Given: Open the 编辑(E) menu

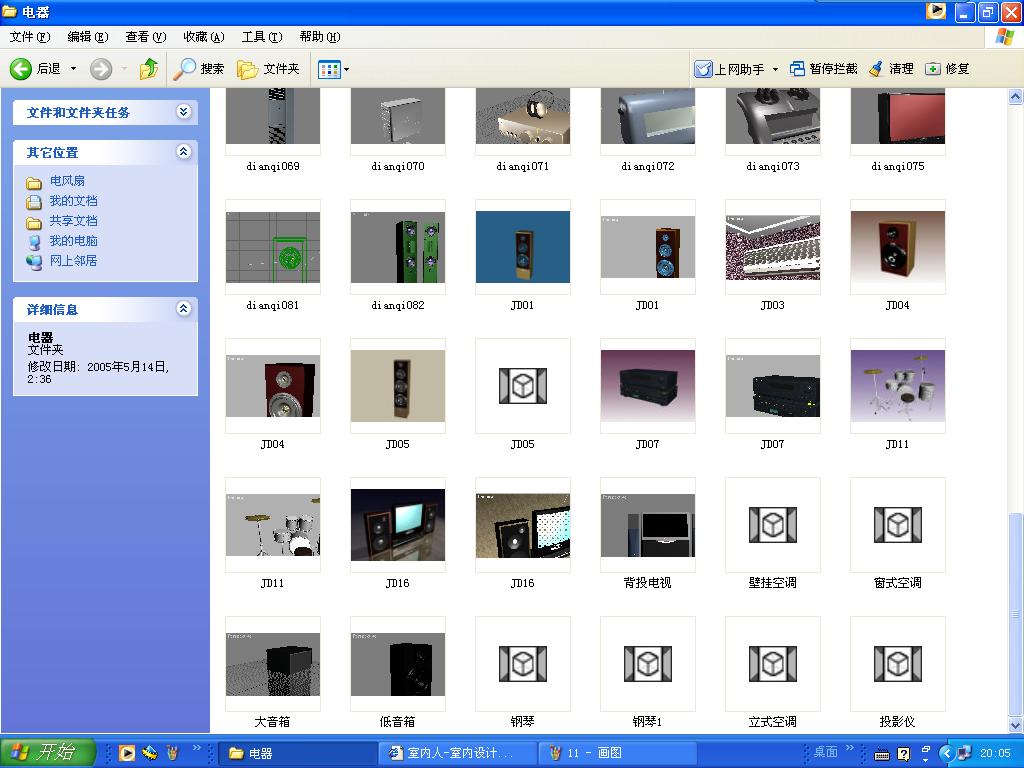Looking at the screenshot, I should [88, 37].
